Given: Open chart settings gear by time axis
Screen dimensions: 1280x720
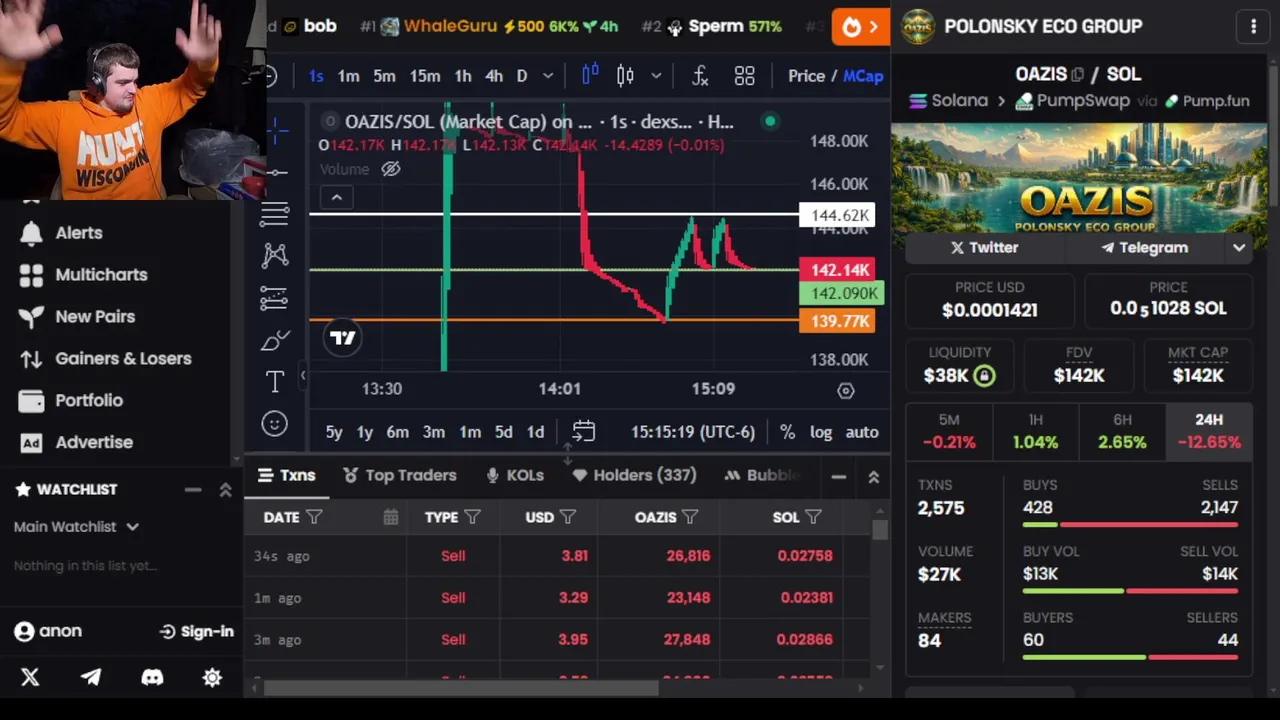Looking at the screenshot, I should coord(846,391).
